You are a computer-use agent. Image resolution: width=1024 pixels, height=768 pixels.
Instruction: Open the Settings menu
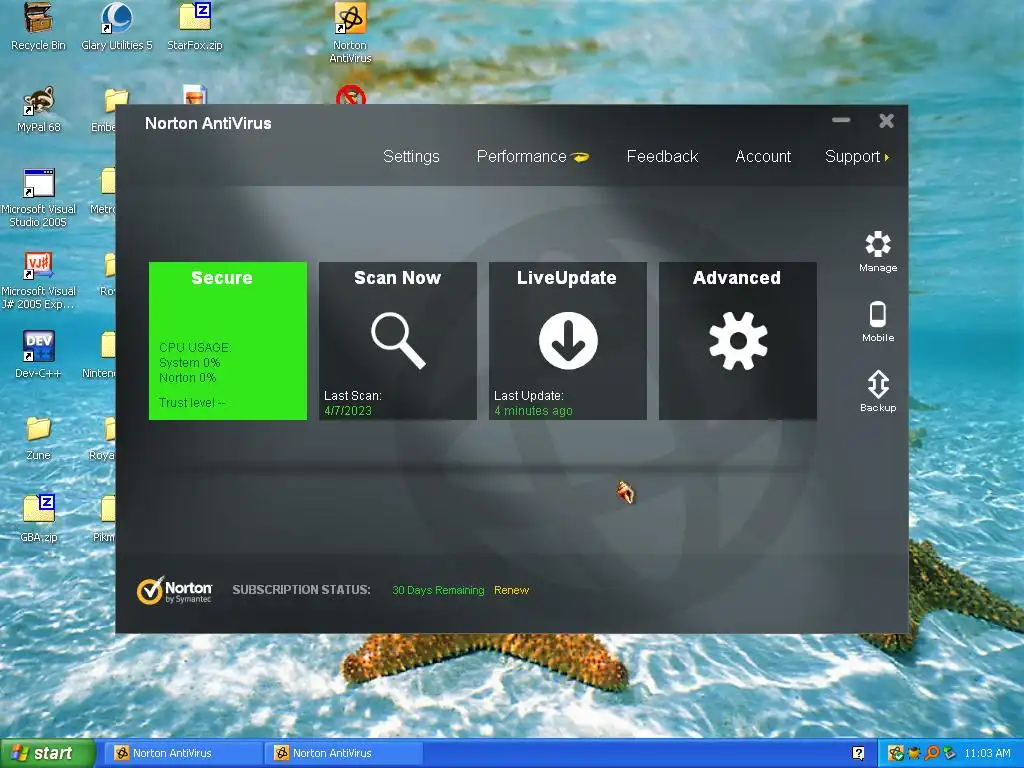pyautogui.click(x=411, y=157)
